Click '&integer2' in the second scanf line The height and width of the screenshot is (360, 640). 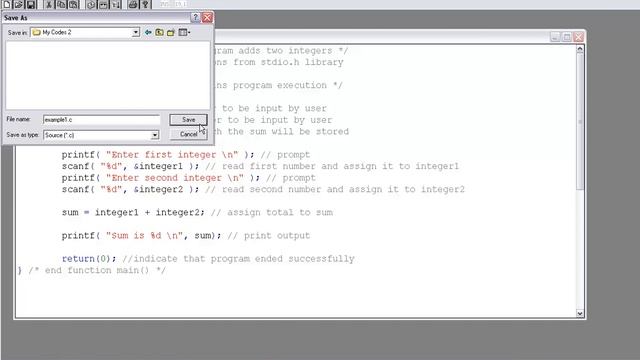(158, 189)
